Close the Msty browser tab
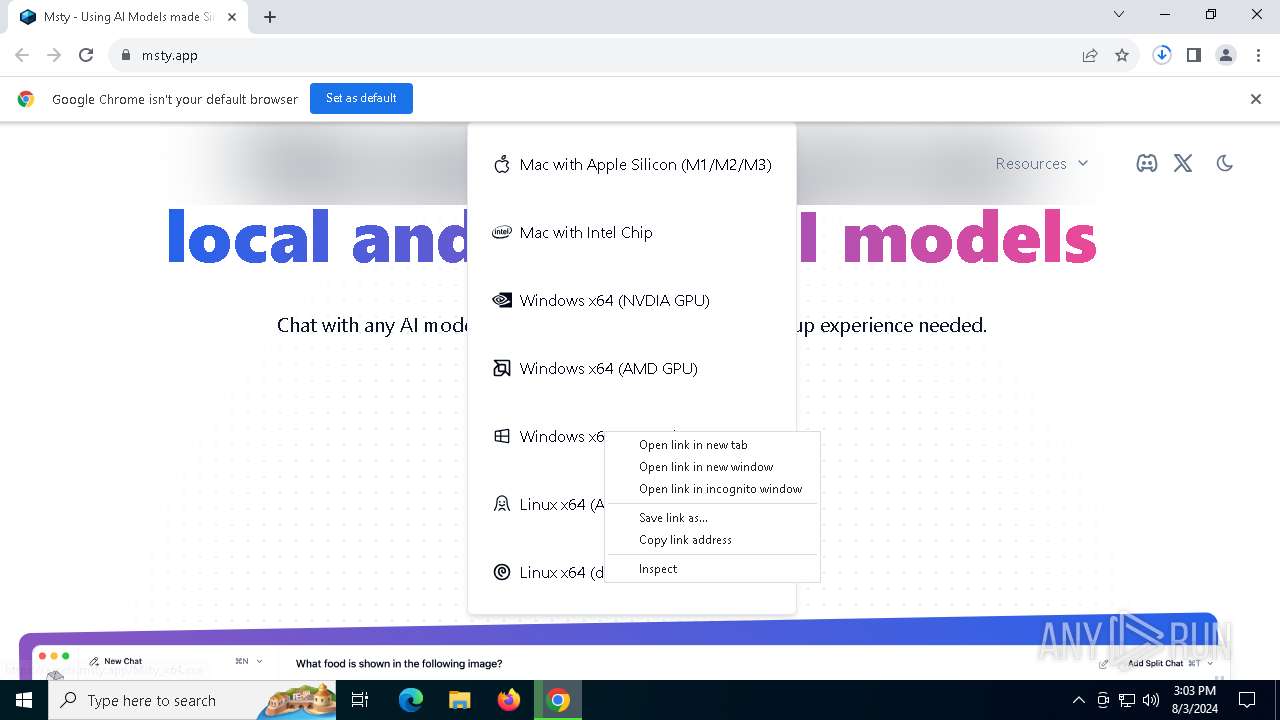 pos(232,17)
